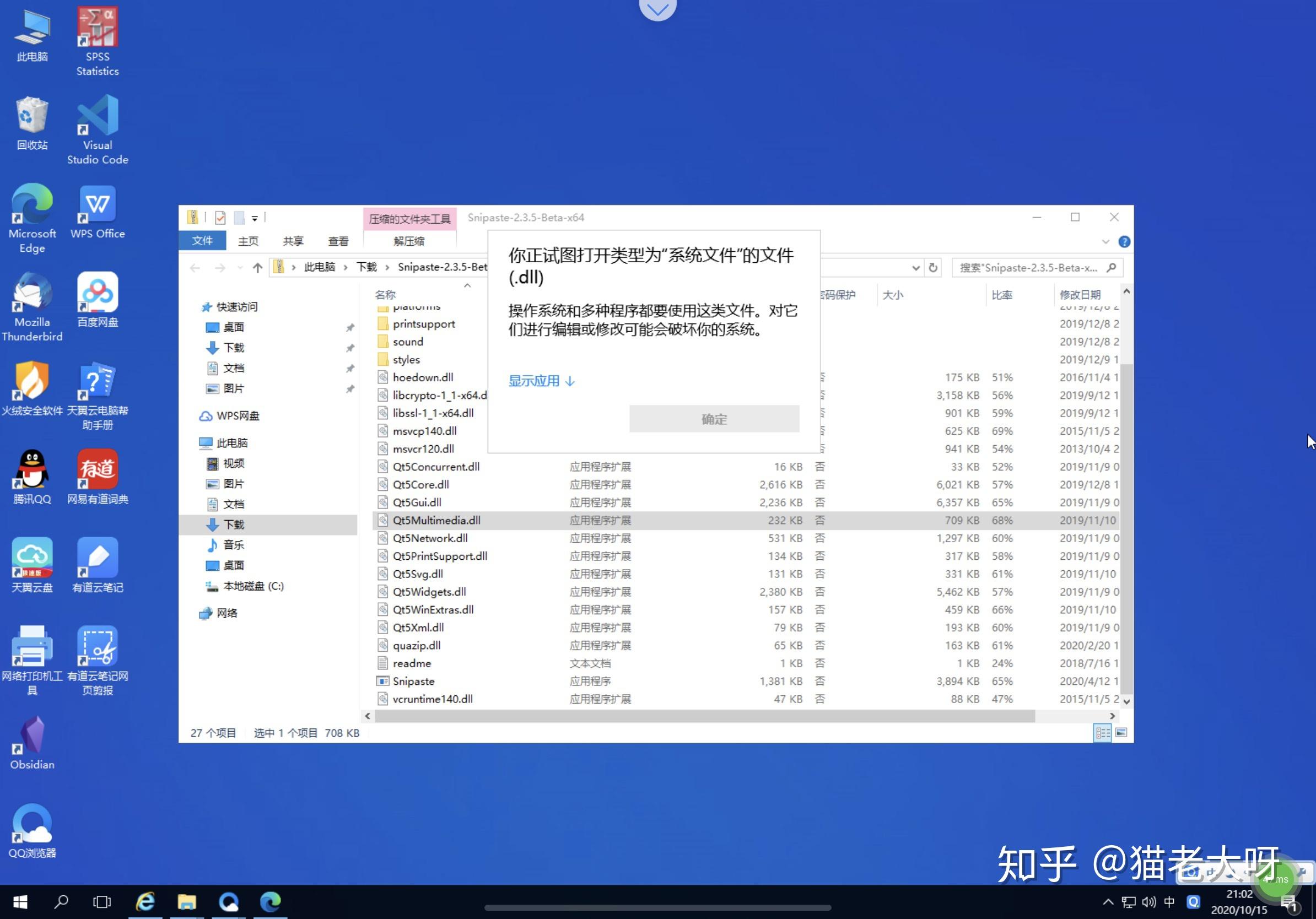This screenshot has height=919, width=1316.
Task: Click the Windows Start button
Action: (x=20, y=902)
